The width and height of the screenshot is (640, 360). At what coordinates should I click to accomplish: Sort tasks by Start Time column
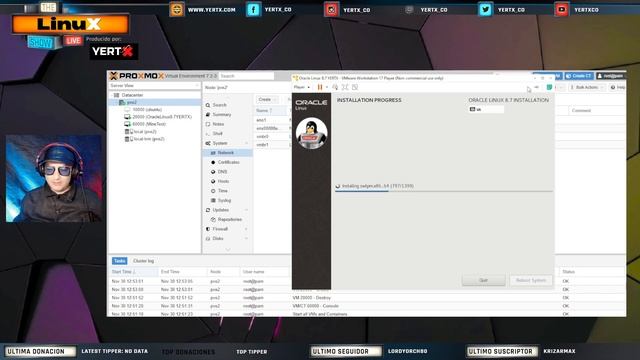pos(133,271)
